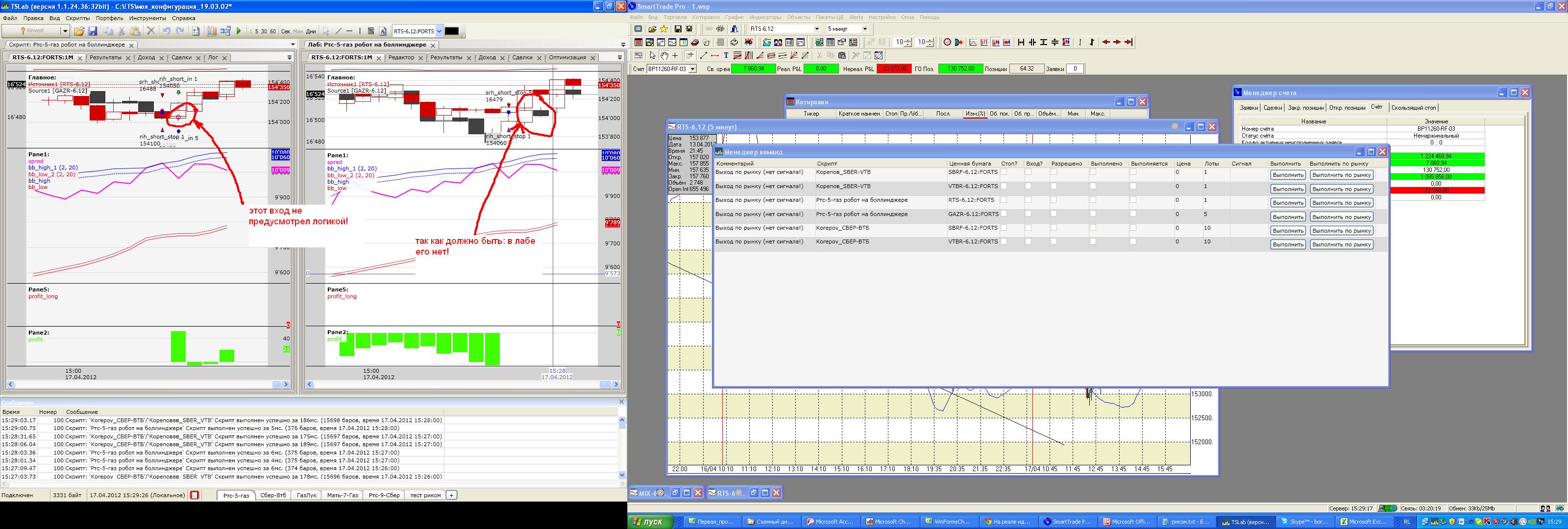
Task: Toggle Стоп checkbox for first Корепов_SBER-VTB row
Action: [1004, 172]
